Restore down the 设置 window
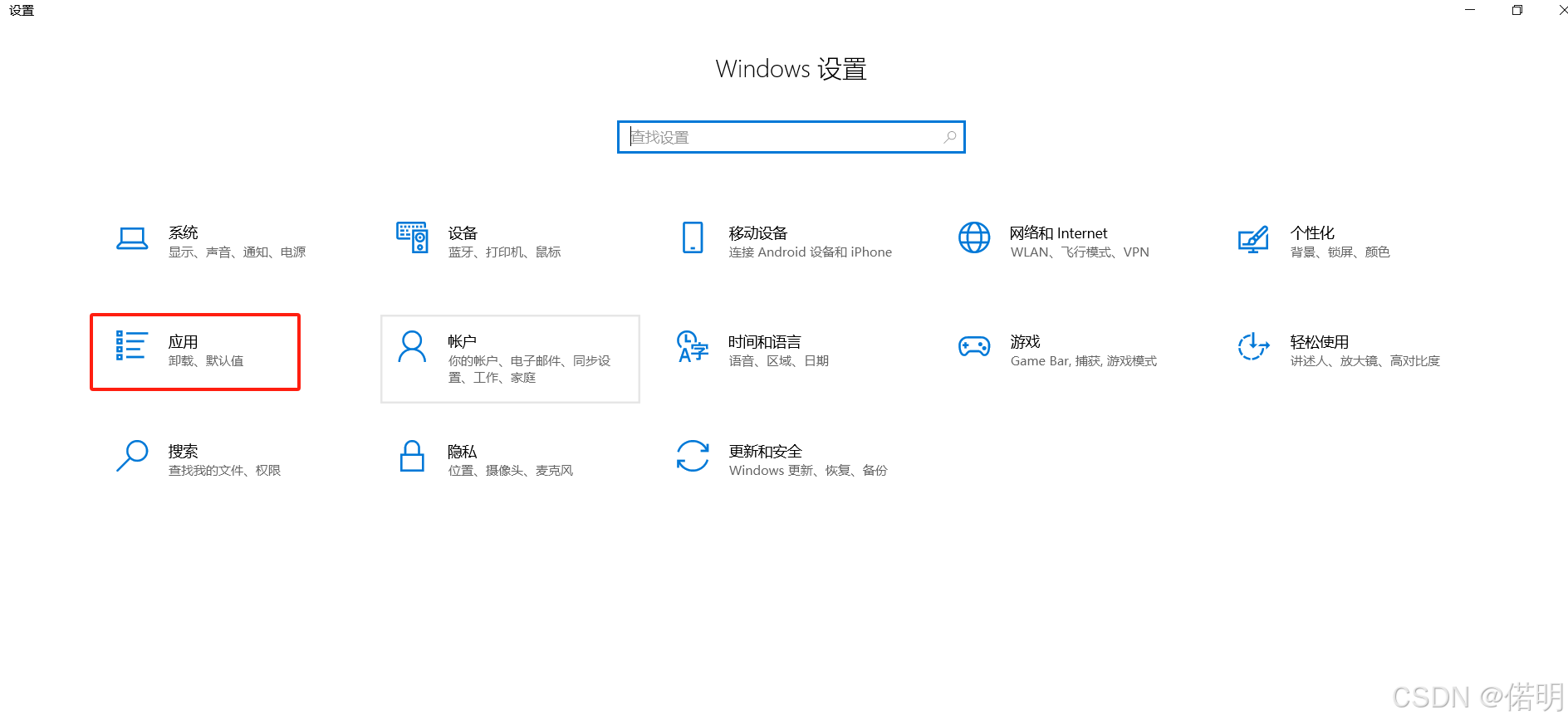This screenshot has width=1568, height=724. point(1517,10)
